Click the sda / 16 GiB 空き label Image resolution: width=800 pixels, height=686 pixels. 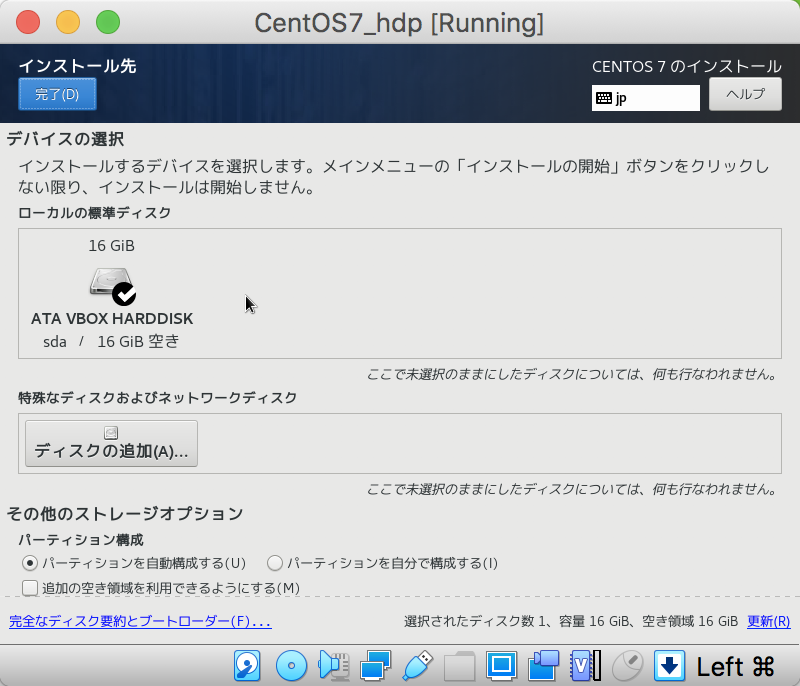point(111,341)
